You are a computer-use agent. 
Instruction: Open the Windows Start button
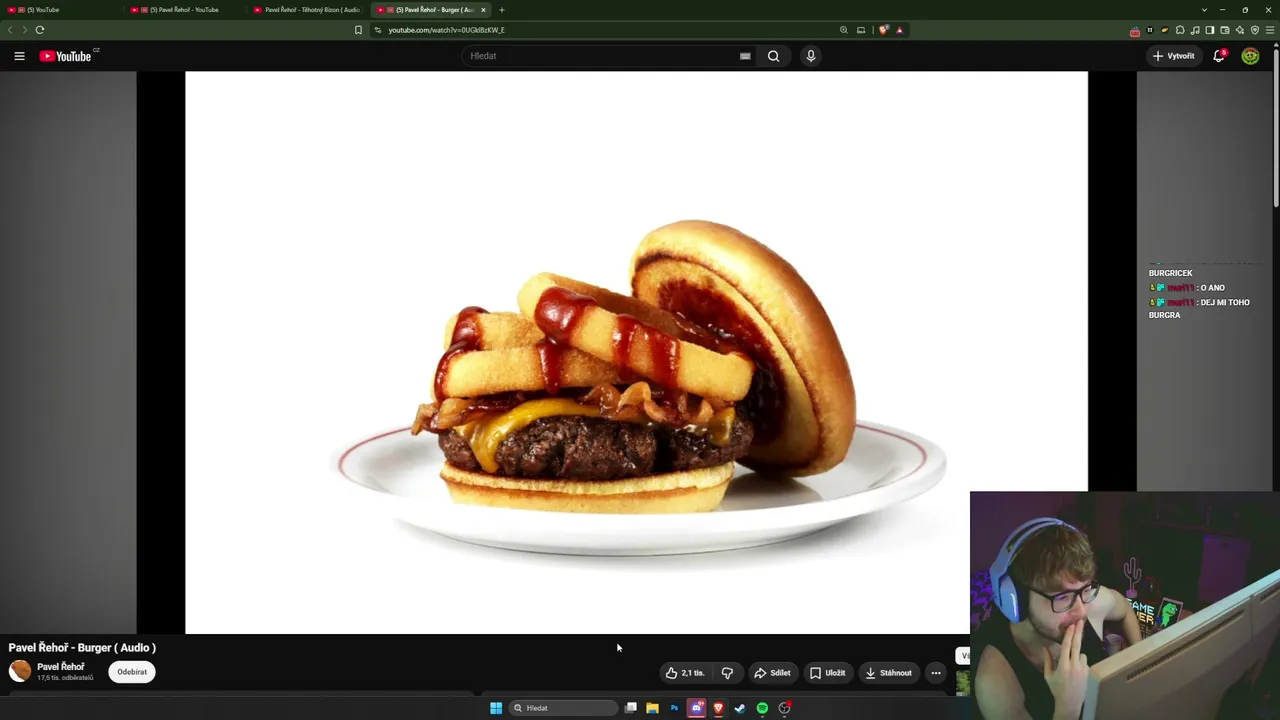(x=496, y=708)
